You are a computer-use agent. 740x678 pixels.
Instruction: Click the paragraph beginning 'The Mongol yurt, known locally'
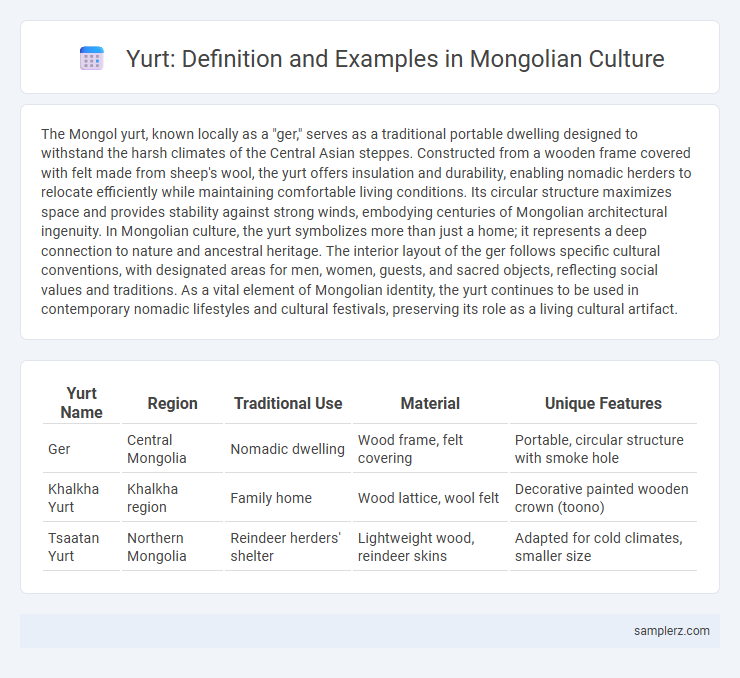tap(366, 221)
